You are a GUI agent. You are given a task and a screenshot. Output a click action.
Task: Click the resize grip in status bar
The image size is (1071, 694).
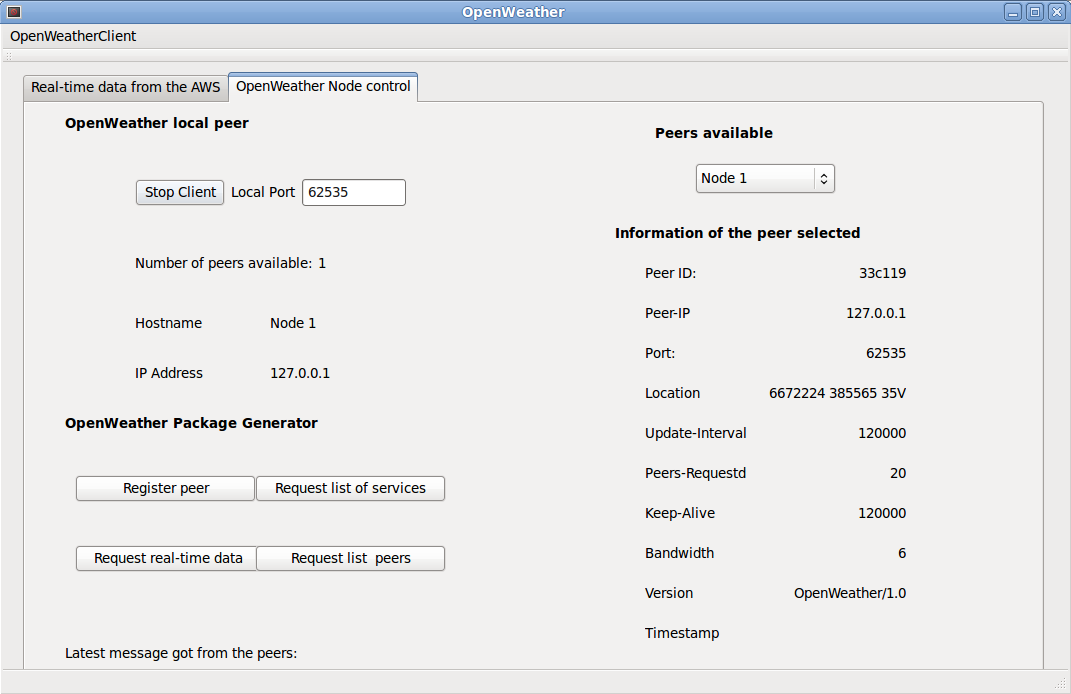pos(1060,684)
